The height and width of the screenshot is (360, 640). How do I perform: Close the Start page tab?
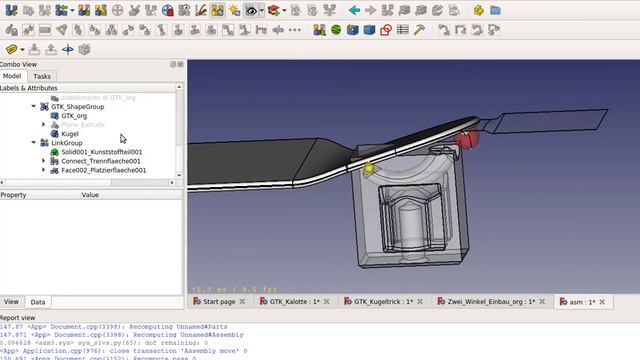click(242, 302)
